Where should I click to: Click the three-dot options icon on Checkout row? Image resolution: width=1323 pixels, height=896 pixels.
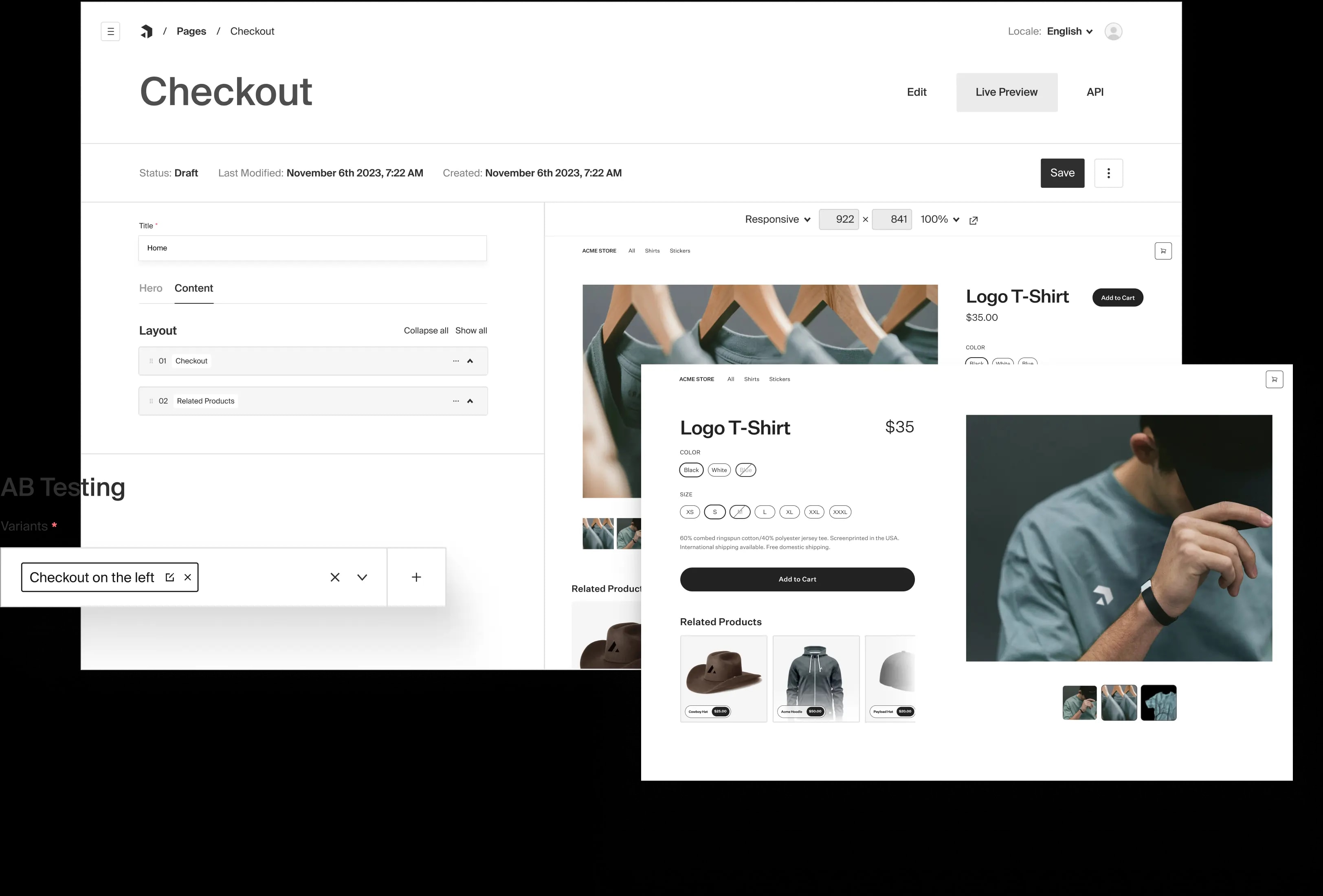[x=454, y=361]
